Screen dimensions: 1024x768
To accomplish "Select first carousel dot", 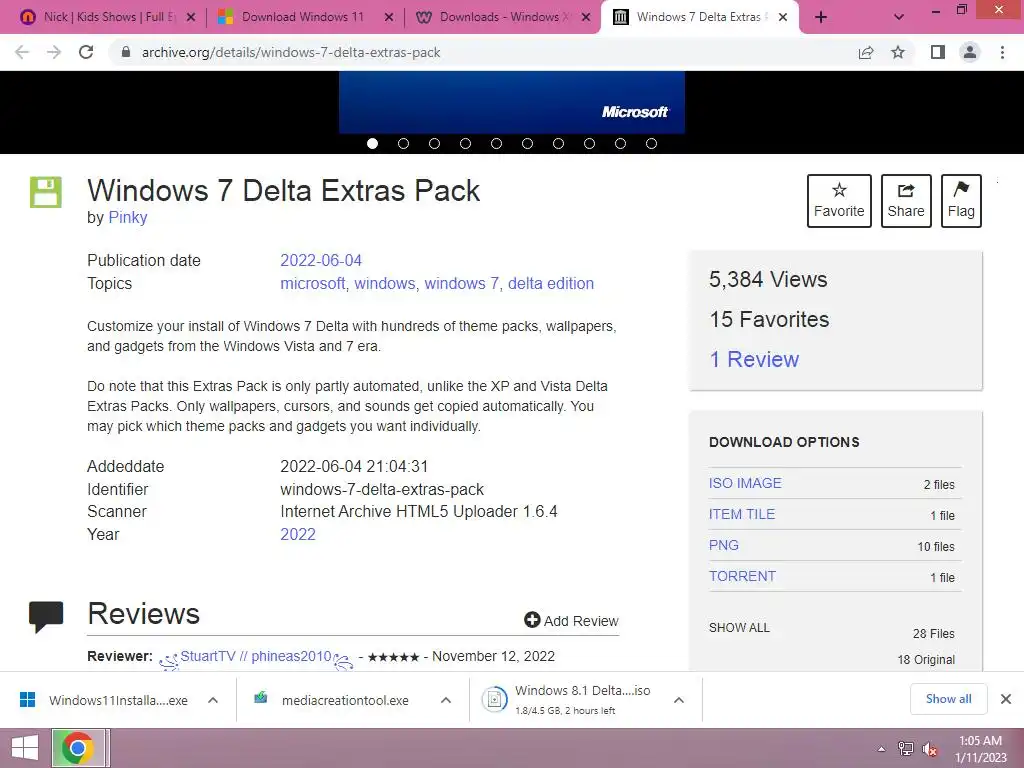I will [x=372, y=143].
